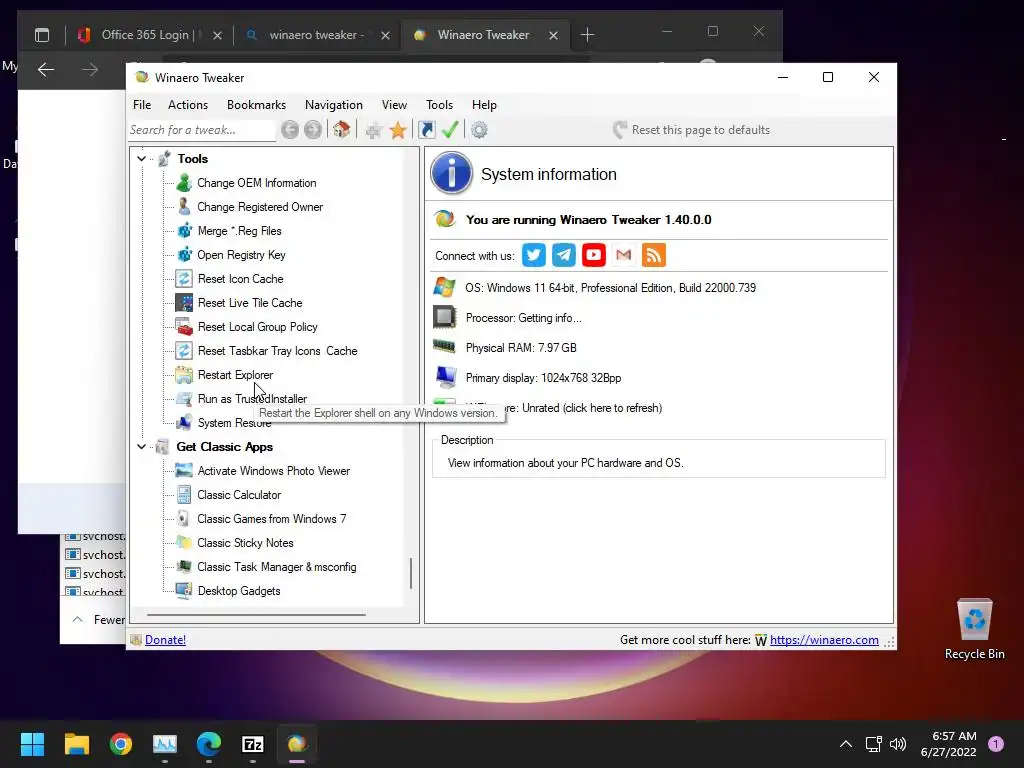
Task: Open settings via the gear toolbar icon
Action: 479,130
